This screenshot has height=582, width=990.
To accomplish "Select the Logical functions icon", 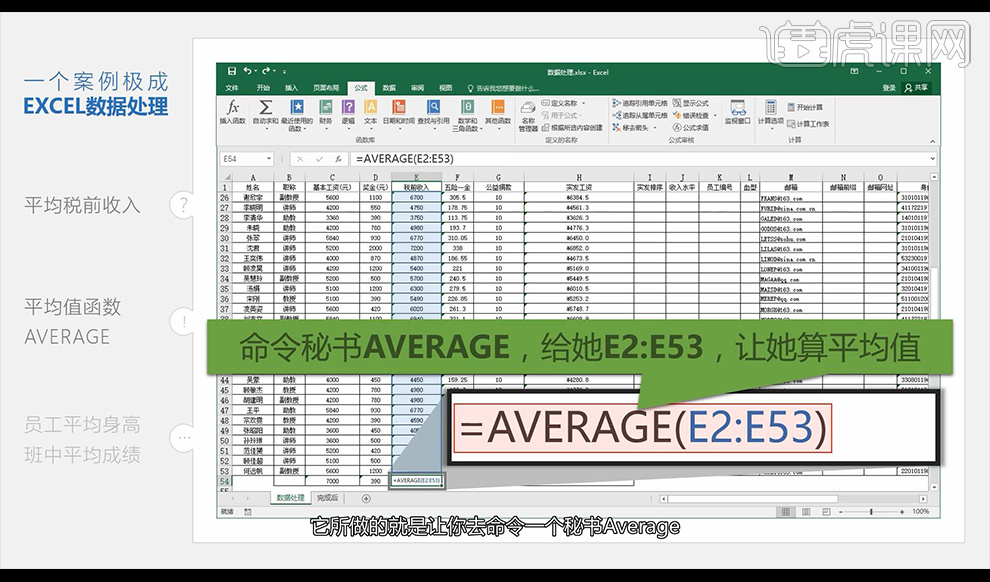I will [347, 108].
